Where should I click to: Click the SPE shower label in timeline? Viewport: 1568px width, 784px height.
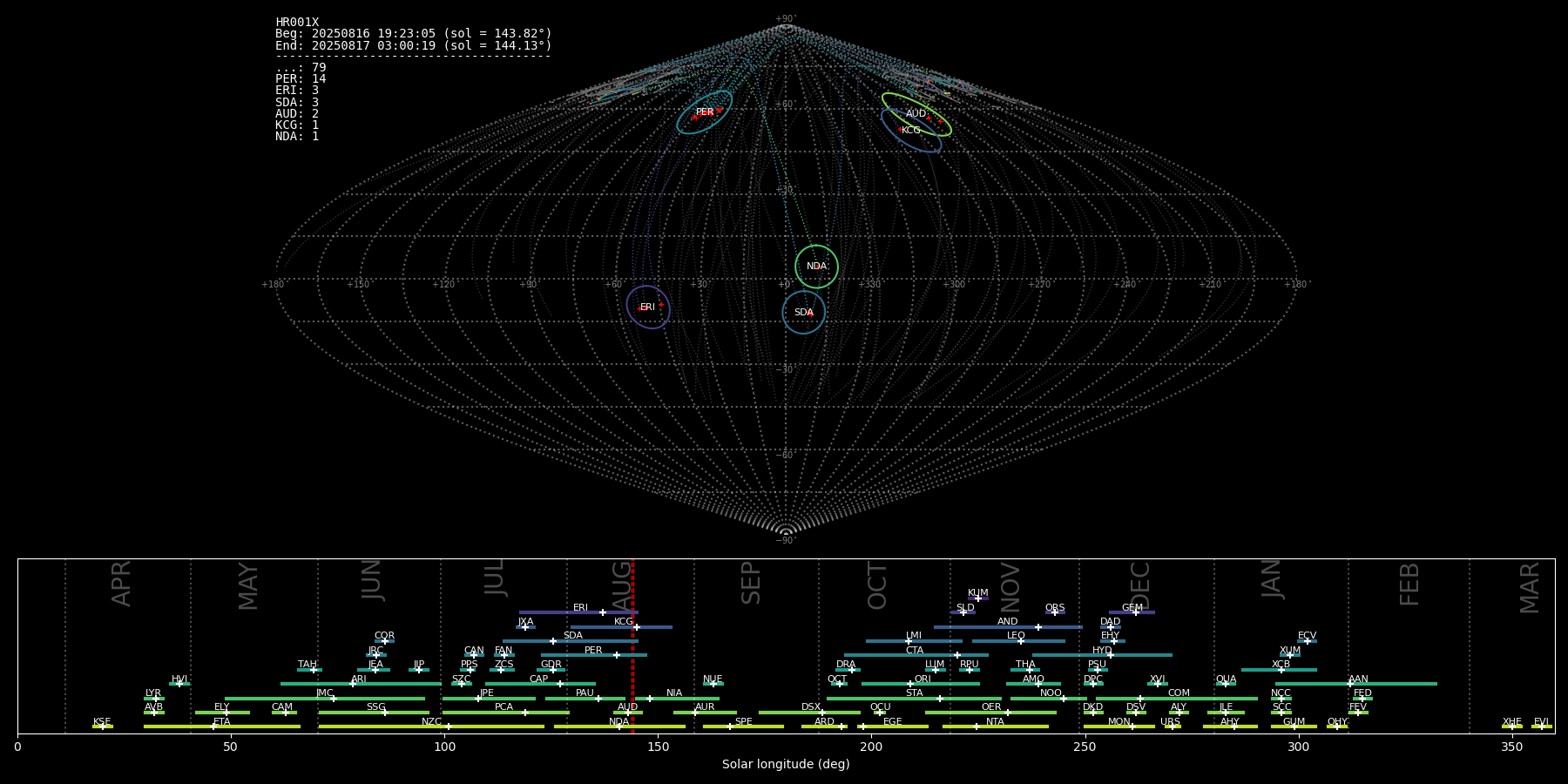743,722
